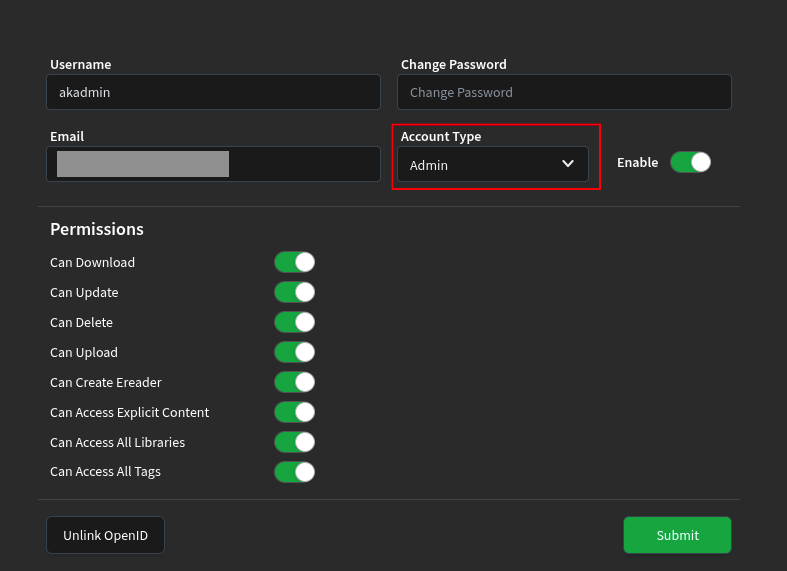Focus the Change Password input field

coord(564,92)
